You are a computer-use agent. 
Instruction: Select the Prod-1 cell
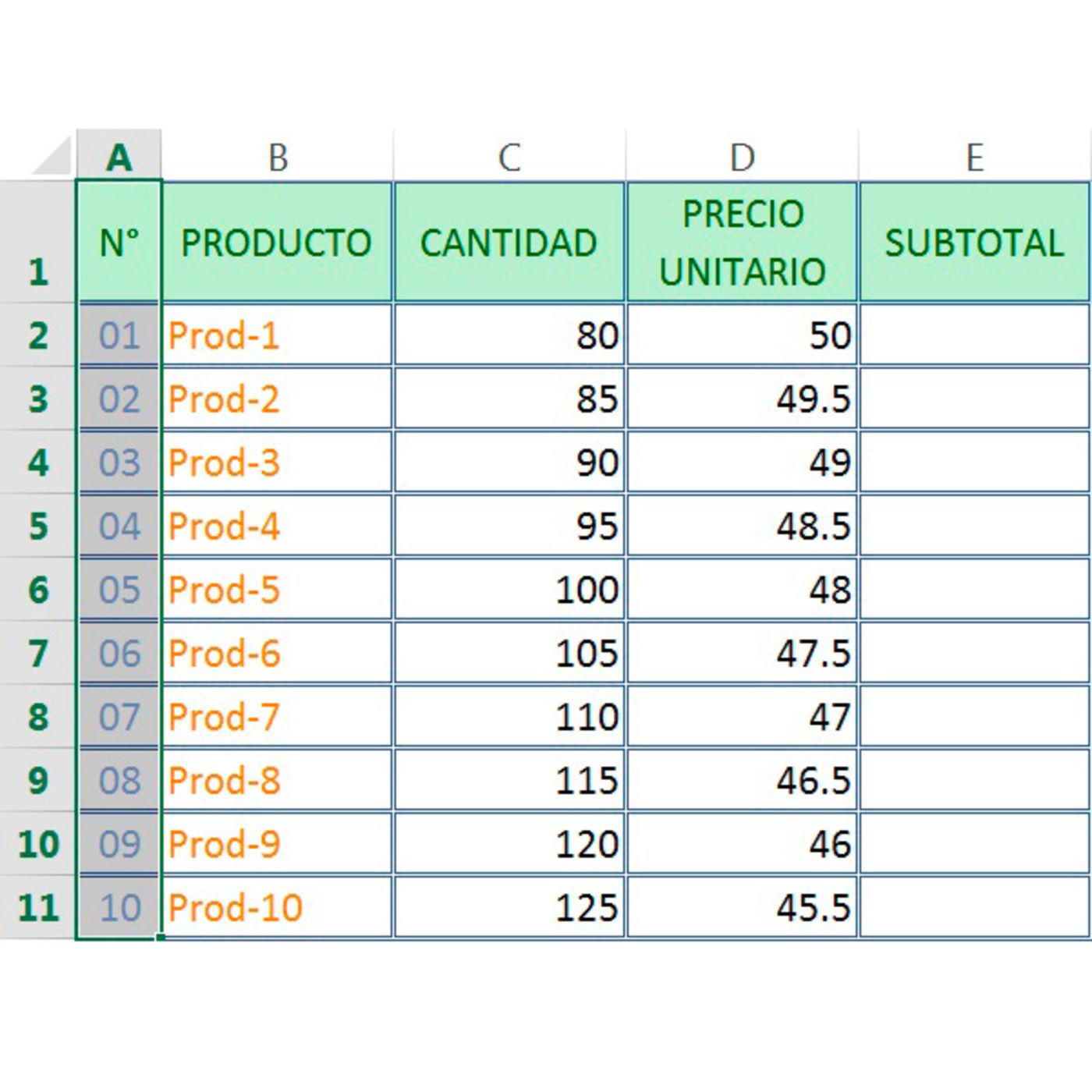point(277,335)
